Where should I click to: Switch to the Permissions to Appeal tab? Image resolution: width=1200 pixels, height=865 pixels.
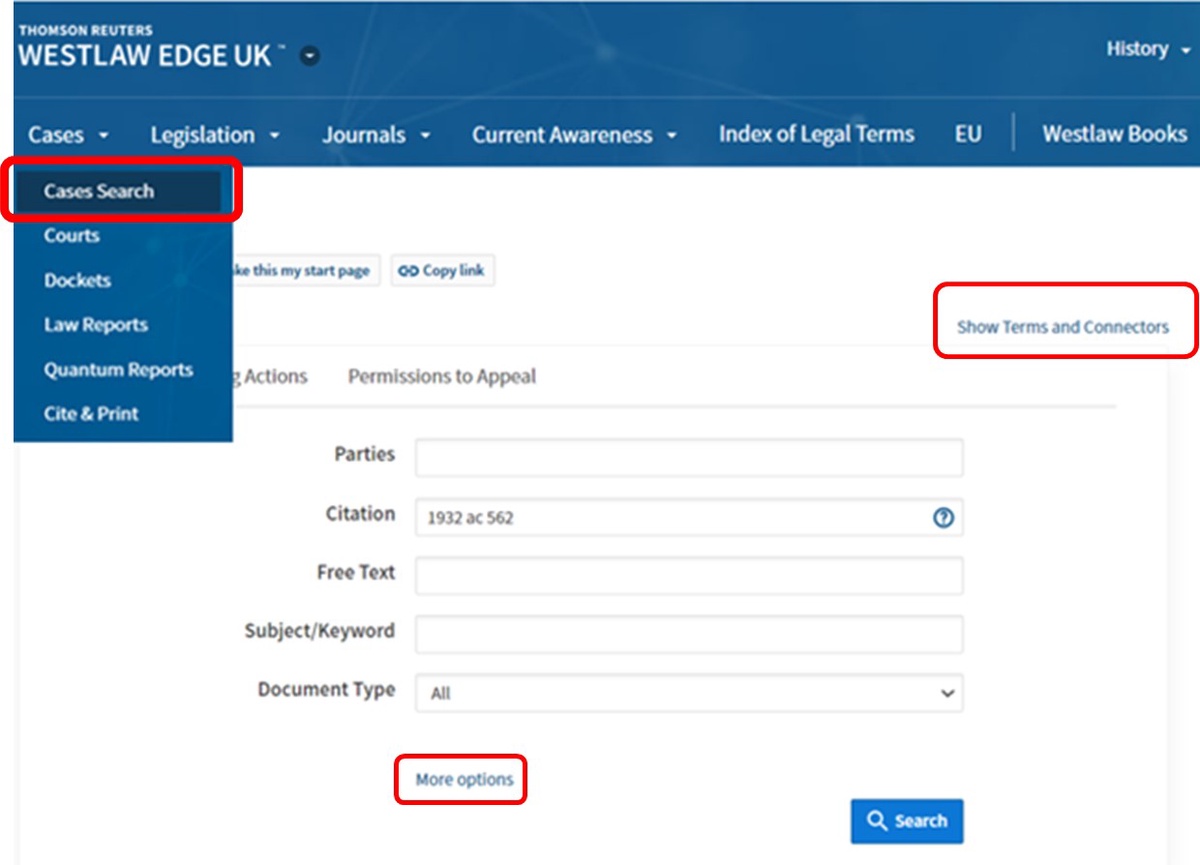tap(441, 376)
